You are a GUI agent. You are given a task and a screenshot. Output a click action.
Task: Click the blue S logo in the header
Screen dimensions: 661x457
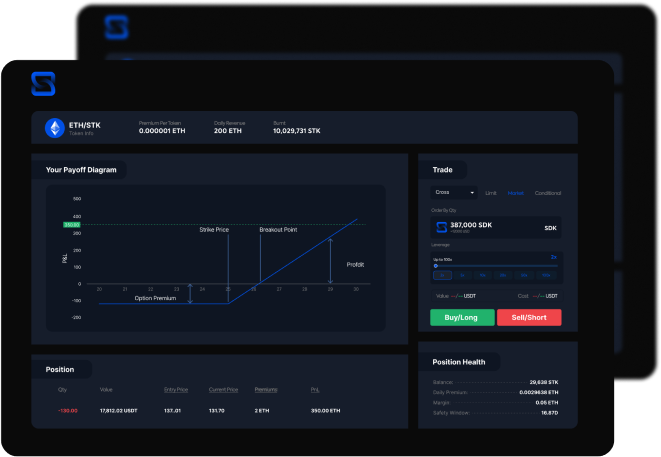point(41,84)
